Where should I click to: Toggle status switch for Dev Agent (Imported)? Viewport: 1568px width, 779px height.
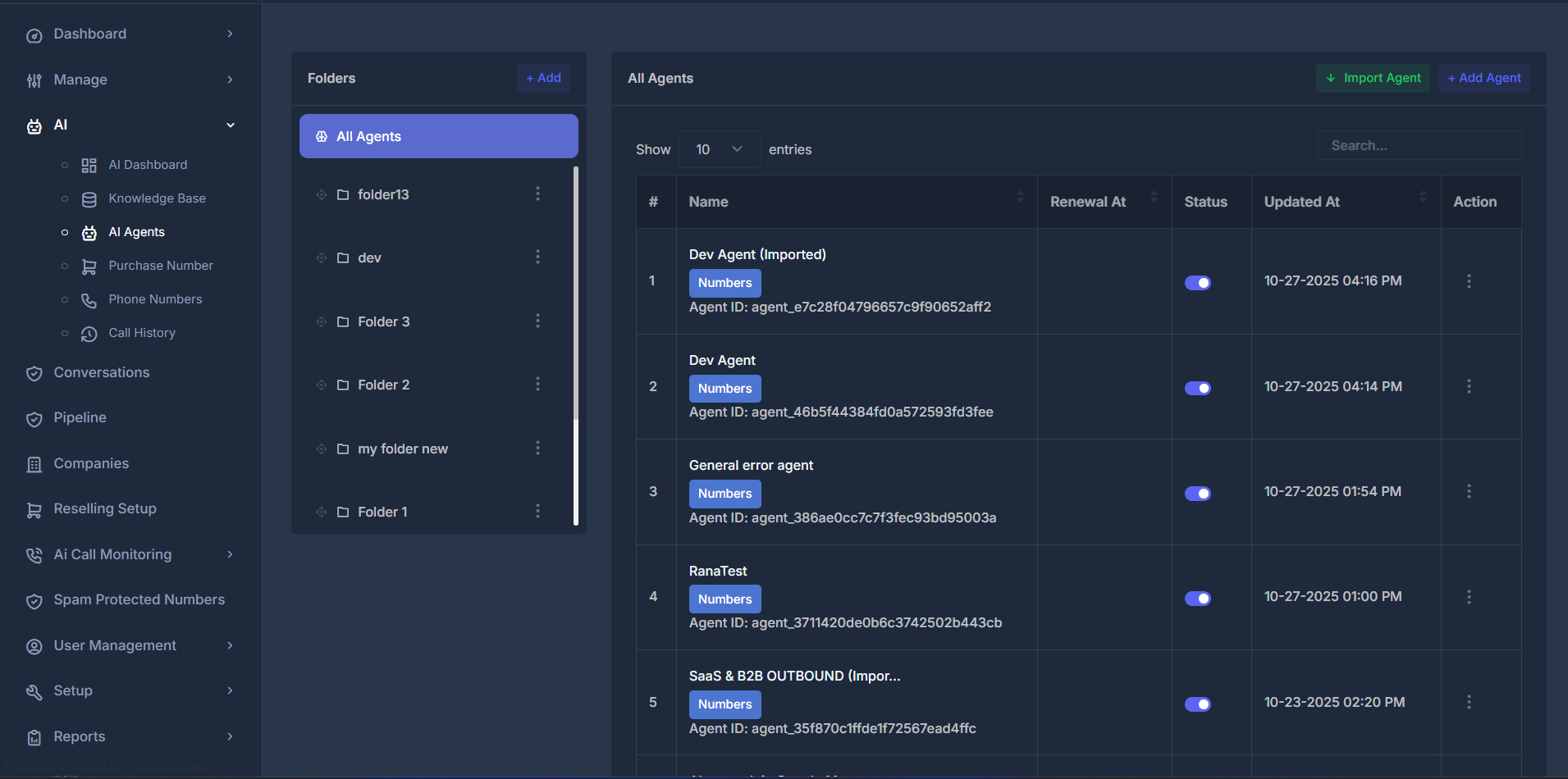click(x=1197, y=283)
